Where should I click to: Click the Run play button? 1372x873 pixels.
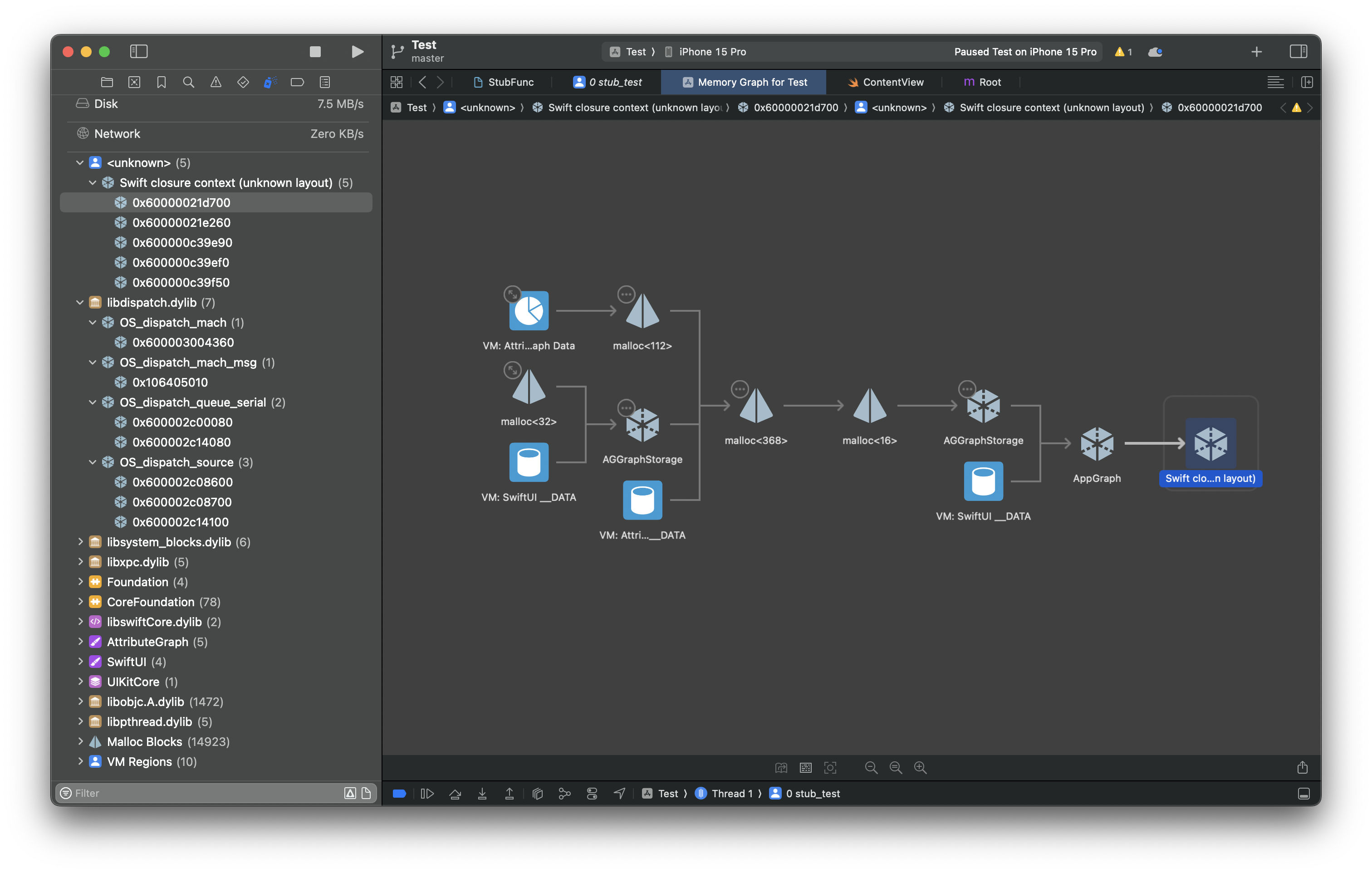point(357,52)
